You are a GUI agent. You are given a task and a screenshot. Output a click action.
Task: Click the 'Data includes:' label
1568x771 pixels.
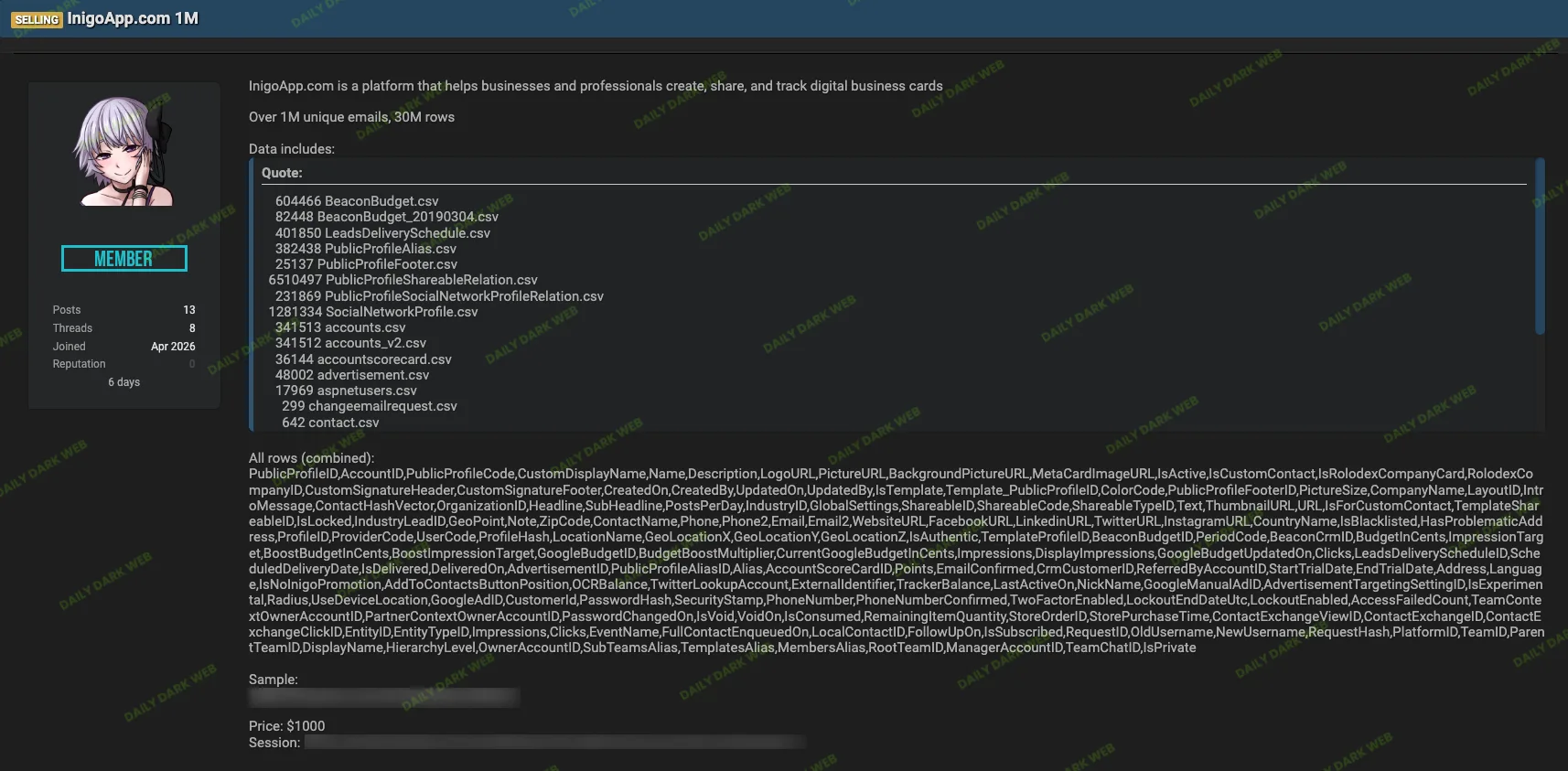(292, 149)
